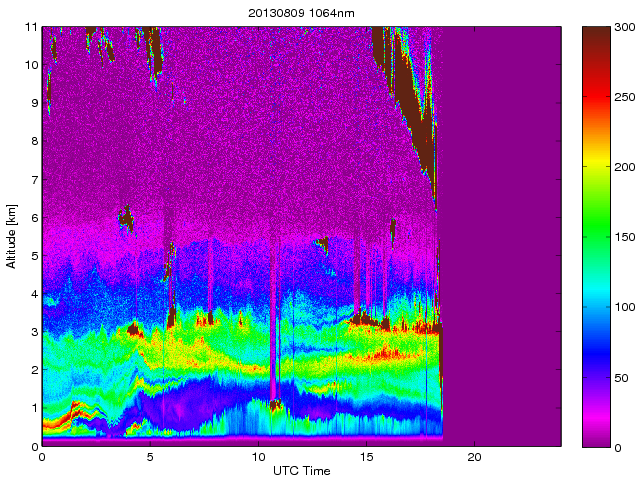This screenshot has height=480, width=640.
Task: Click the 3 tick label on the altitude axis
Action: coord(33,332)
